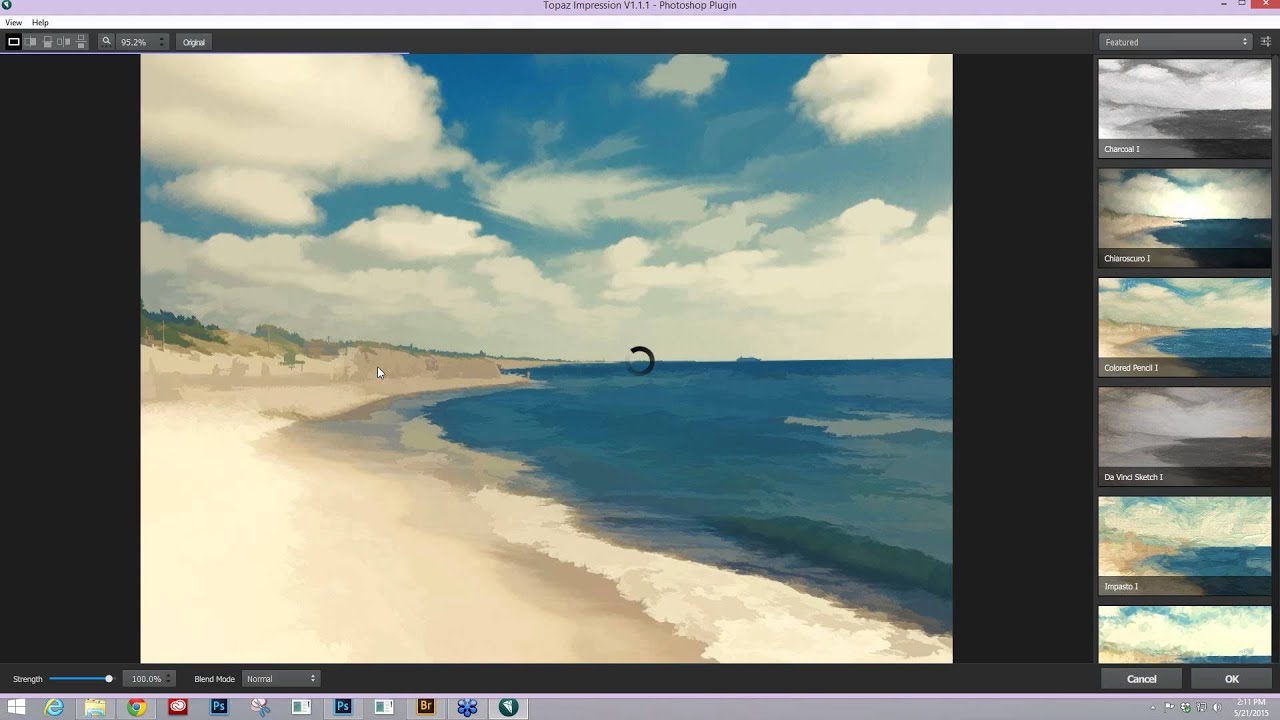
Task: Open Internet Explorer from the taskbar
Action: (x=54, y=707)
